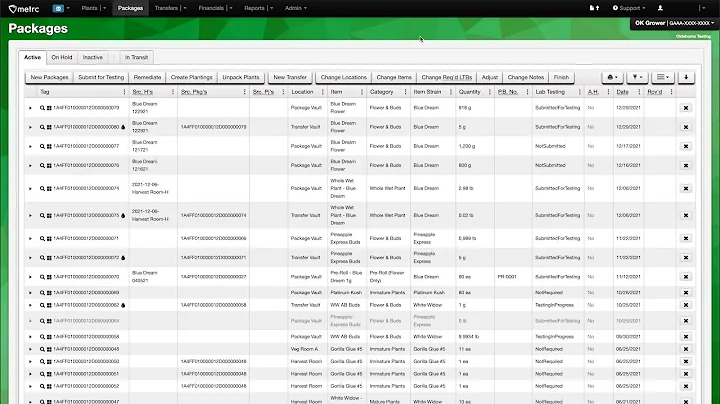Click the Metrc logo in the navbar
720x404 pixels.
[x=24, y=8]
